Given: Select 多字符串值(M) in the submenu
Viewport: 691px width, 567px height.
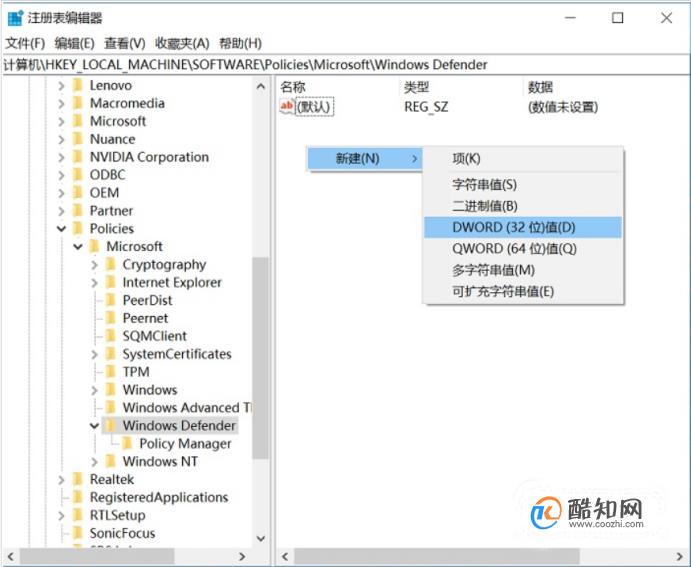Looking at the screenshot, I should pos(523,270).
